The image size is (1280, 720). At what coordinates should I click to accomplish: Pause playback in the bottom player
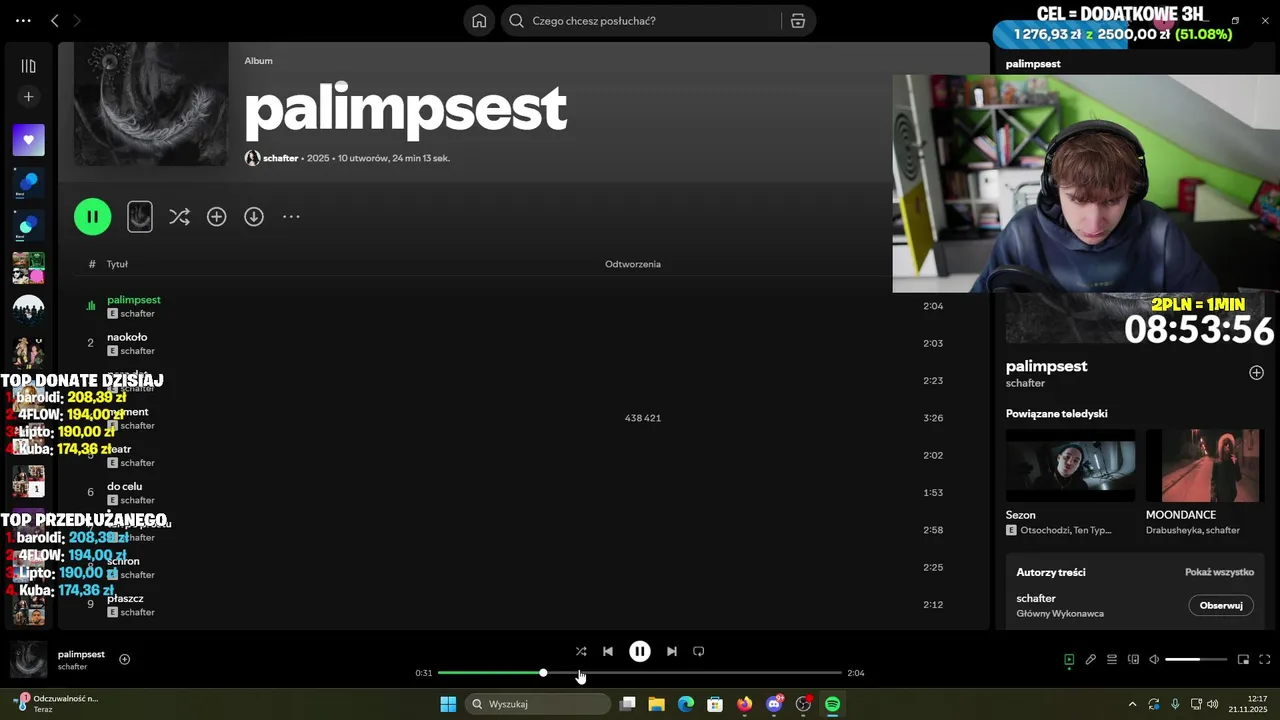640,651
